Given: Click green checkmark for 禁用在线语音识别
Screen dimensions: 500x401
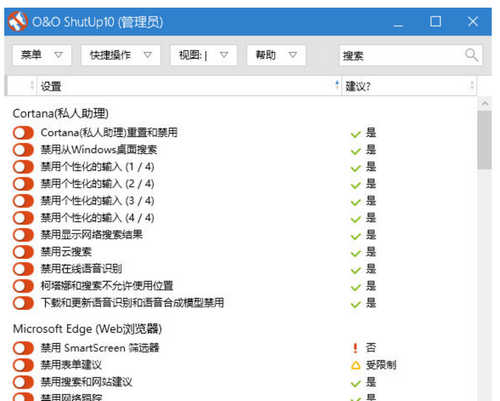Looking at the screenshot, I should pyautogui.click(x=356, y=270).
